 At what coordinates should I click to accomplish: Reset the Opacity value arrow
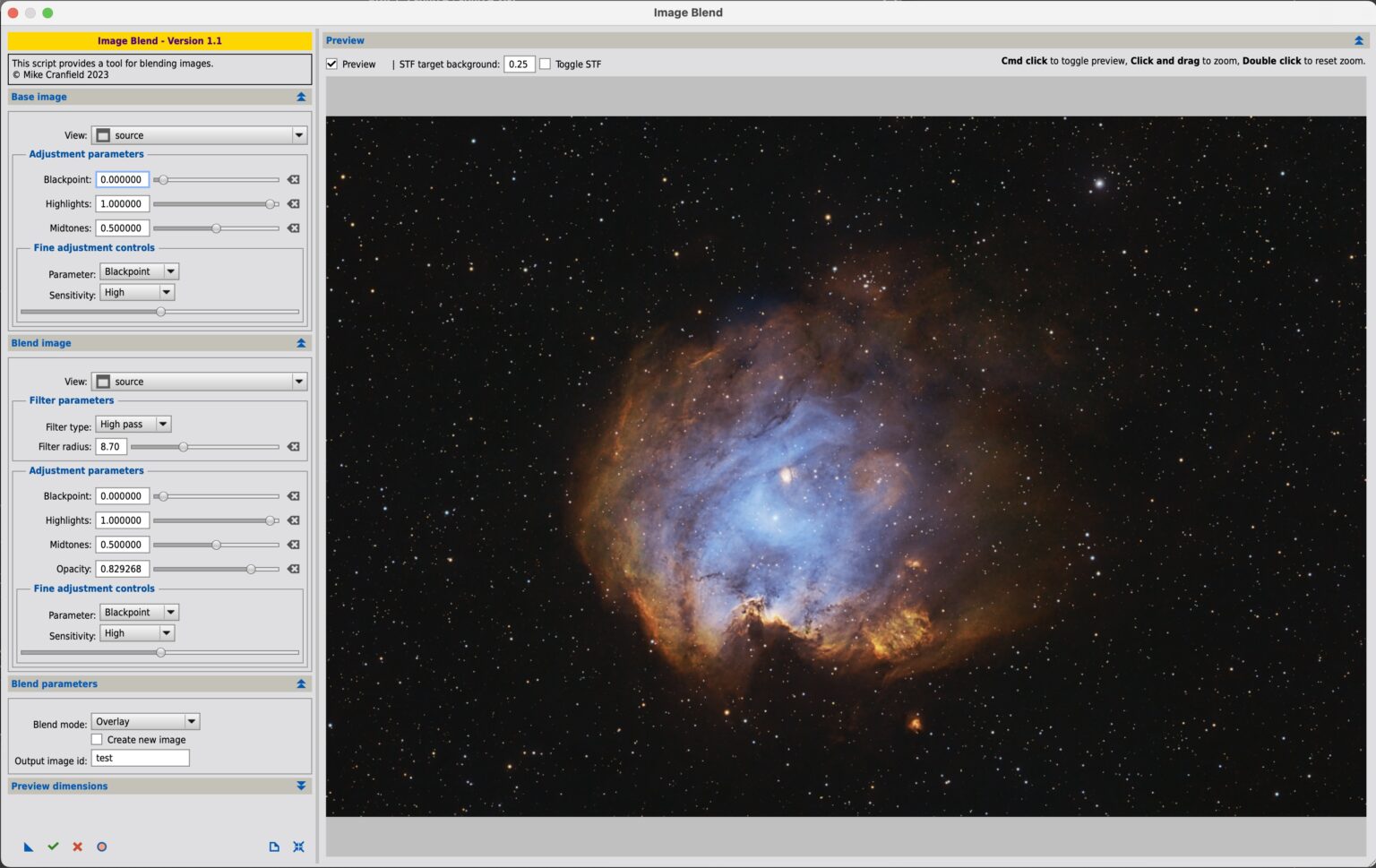point(293,569)
